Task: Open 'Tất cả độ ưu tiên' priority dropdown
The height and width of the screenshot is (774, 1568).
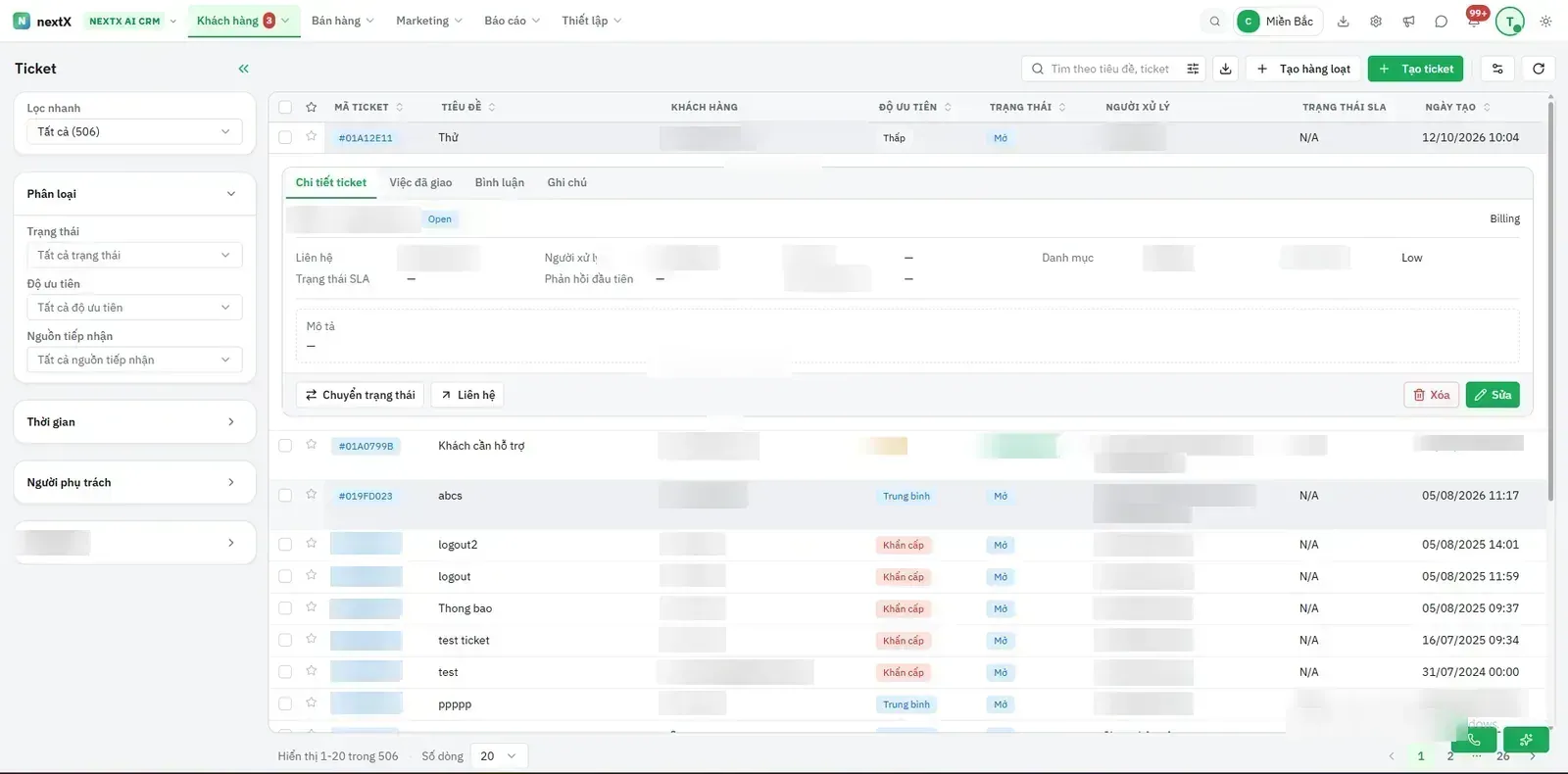Action: [x=134, y=308]
